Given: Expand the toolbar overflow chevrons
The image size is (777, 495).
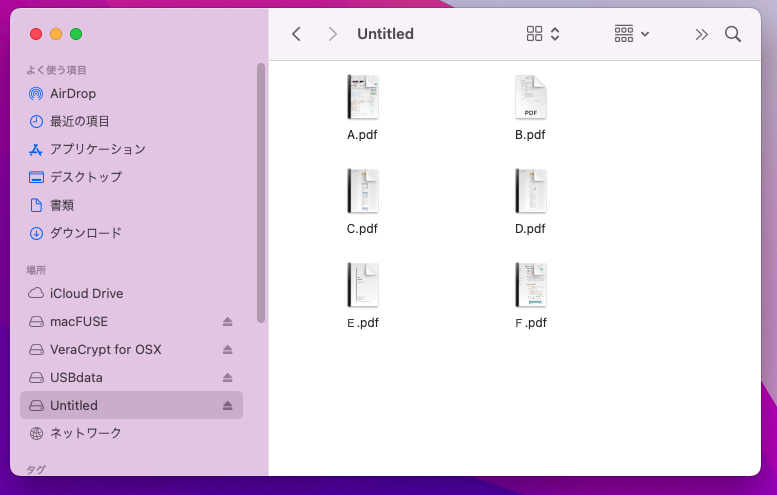Looking at the screenshot, I should tap(701, 34).
